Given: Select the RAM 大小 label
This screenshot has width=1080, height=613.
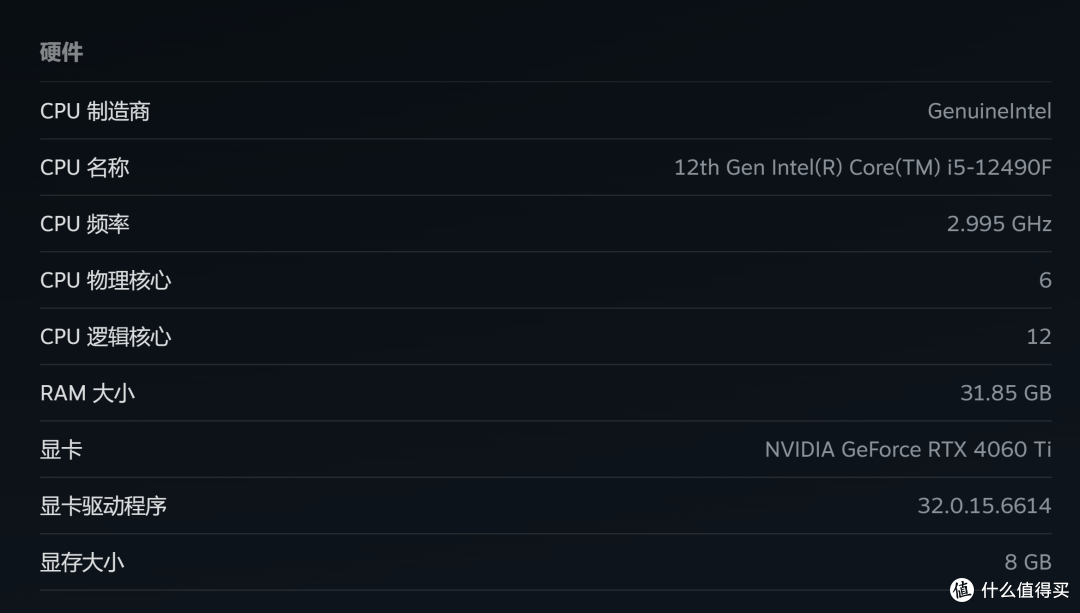Looking at the screenshot, I should (x=87, y=393).
